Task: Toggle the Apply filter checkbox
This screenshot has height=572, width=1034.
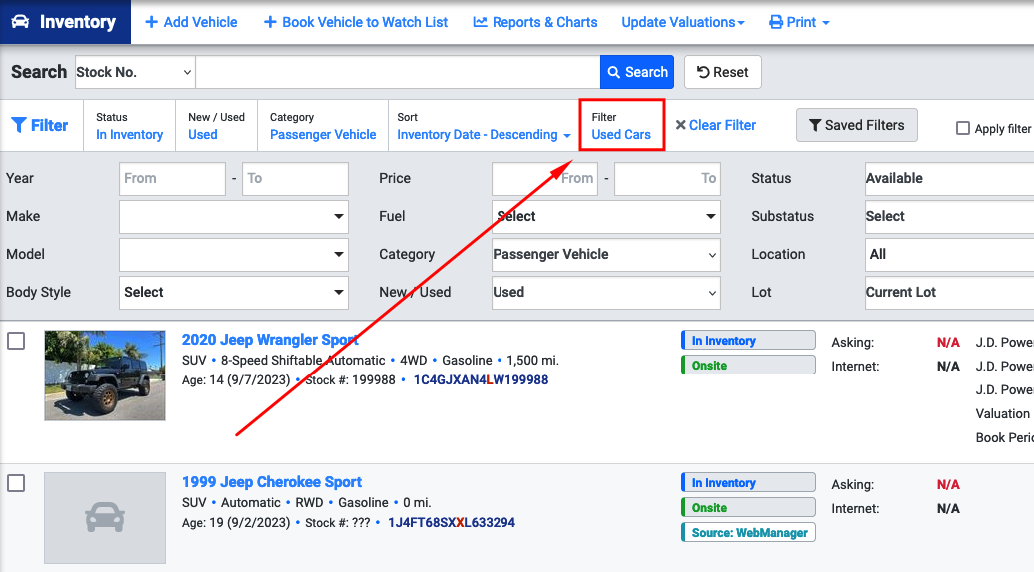Action: (963, 128)
